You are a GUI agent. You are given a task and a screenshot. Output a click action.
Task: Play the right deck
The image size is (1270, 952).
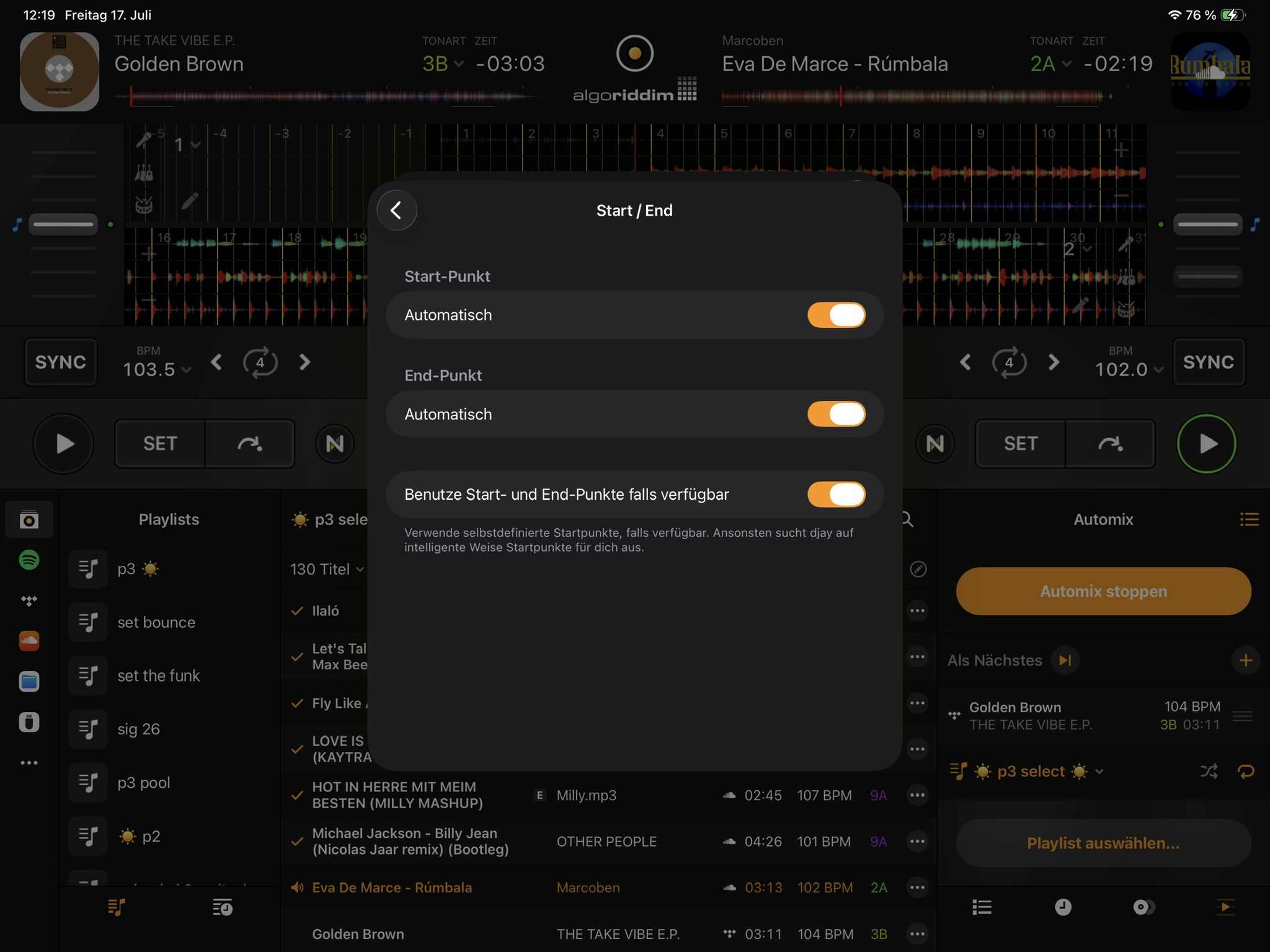point(1207,444)
